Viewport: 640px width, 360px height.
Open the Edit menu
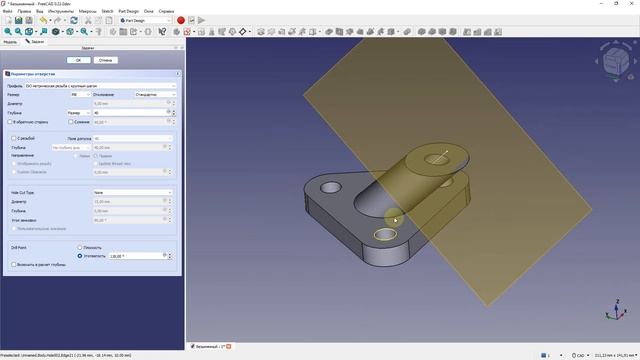(24, 11)
